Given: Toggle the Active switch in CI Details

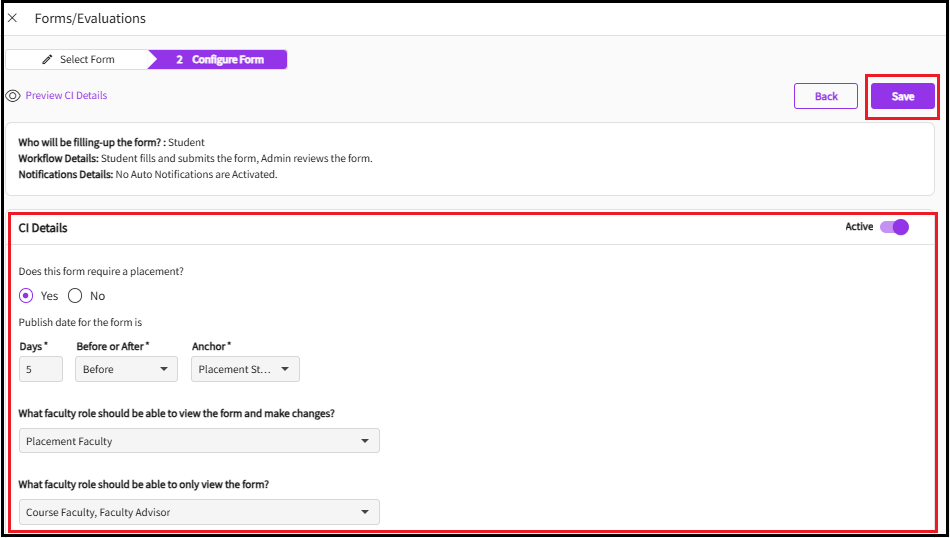Looking at the screenshot, I should tap(894, 227).
